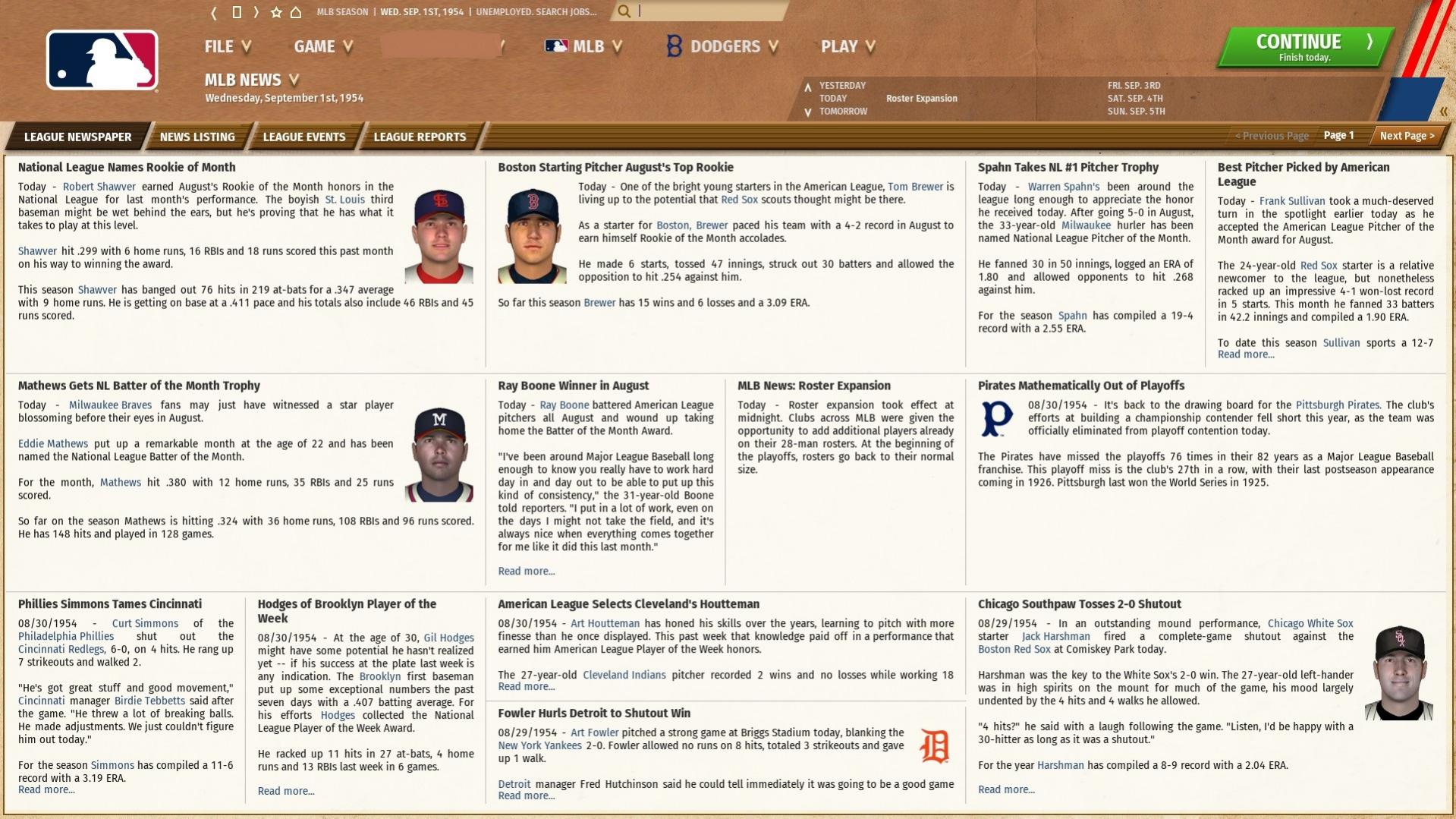Open Milwaukee link in Spahn article

(x=1086, y=225)
